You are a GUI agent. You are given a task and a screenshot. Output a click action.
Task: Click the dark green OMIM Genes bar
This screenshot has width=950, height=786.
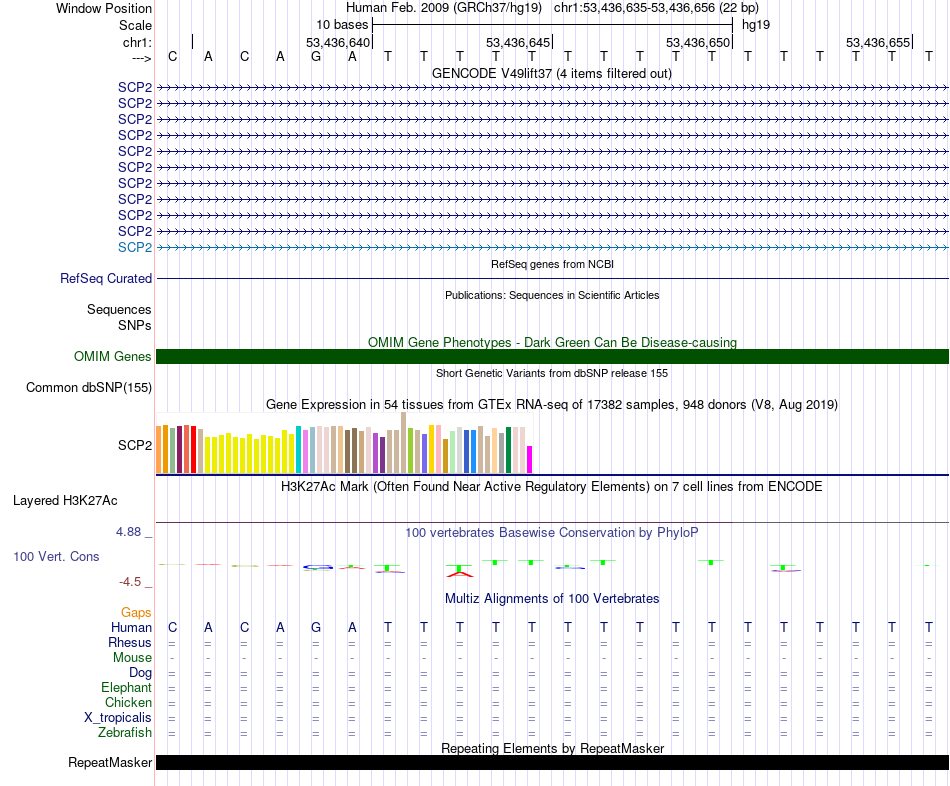coord(552,356)
